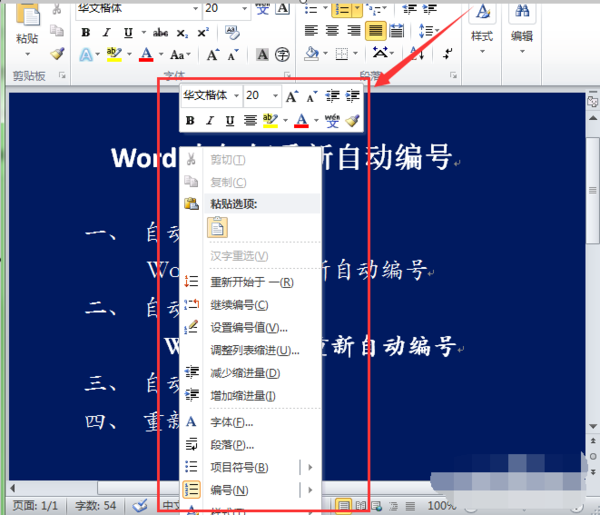Click the Enclosed Characters icon in the ribbon
This screenshot has width=600, height=515.
pyautogui.click(x=282, y=55)
